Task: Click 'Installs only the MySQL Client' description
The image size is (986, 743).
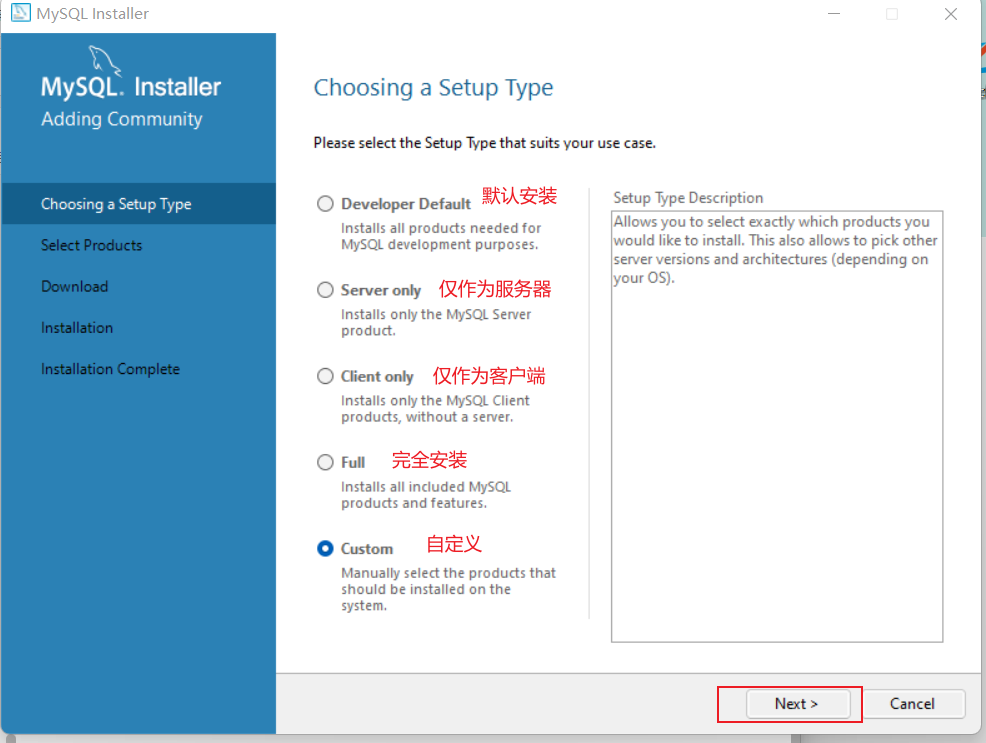Action: pyautogui.click(x=435, y=400)
